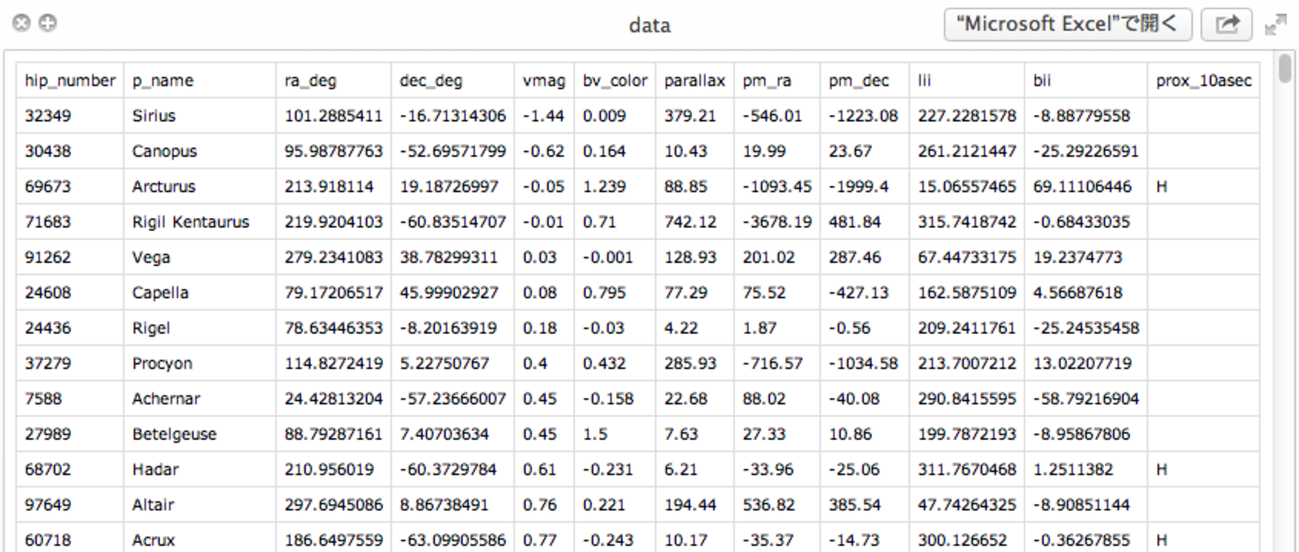Click the zoom plus window button

click(x=47, y=24)
